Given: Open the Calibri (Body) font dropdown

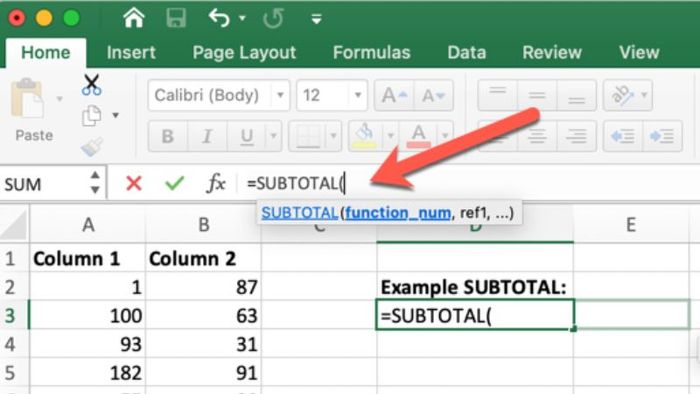Looking at the screenshot, I should (280, 95).
